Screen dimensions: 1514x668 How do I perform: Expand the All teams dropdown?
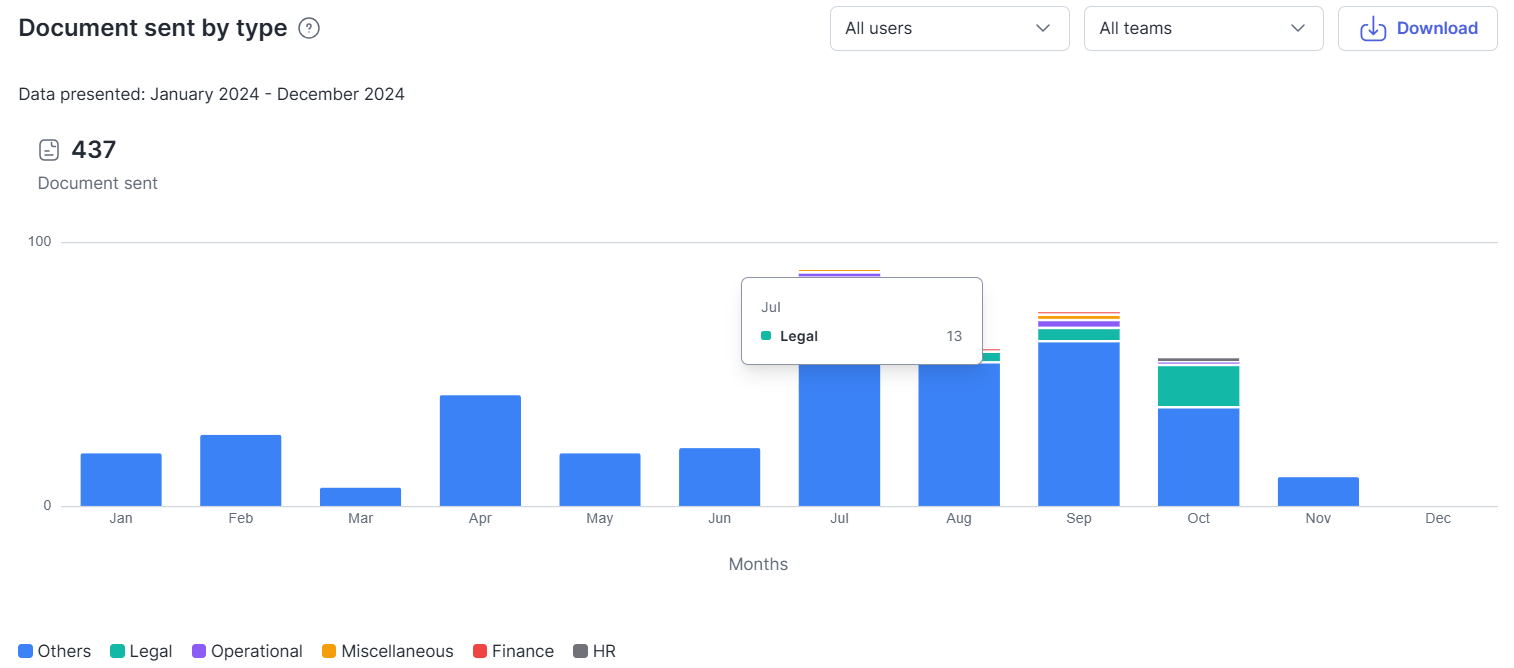coord(1203,28)
